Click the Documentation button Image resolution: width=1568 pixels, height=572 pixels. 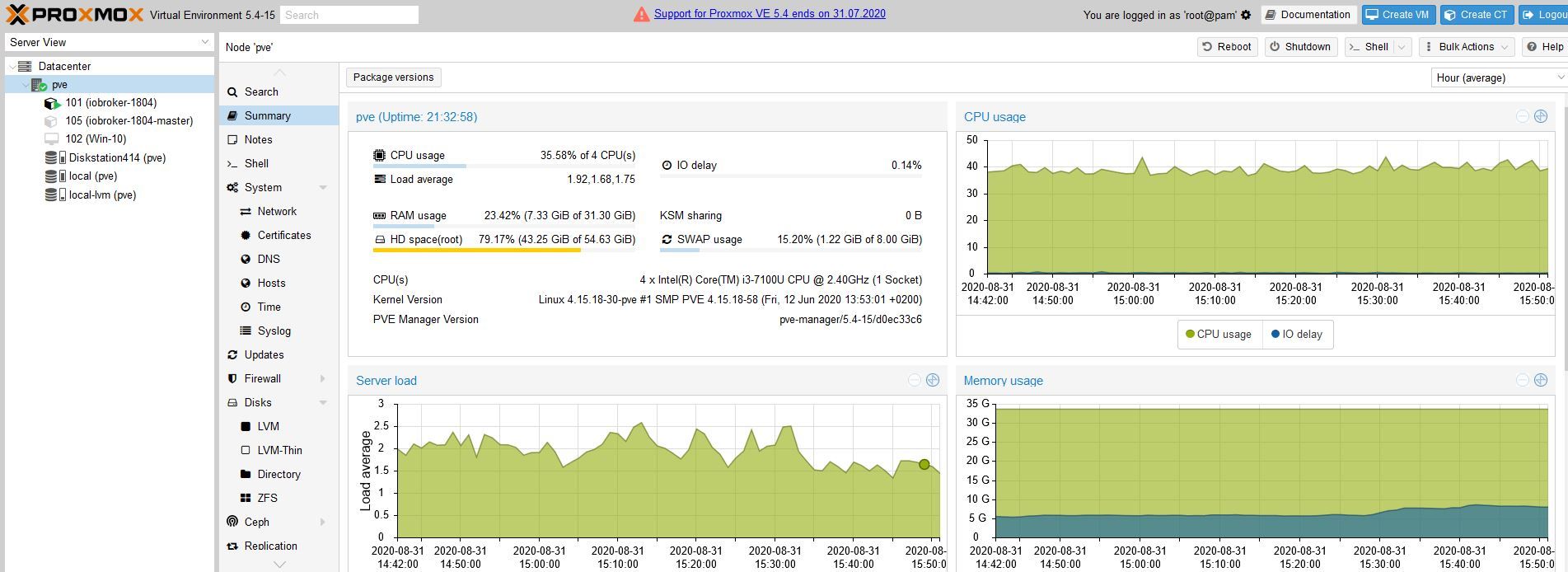click(1308, 15)
